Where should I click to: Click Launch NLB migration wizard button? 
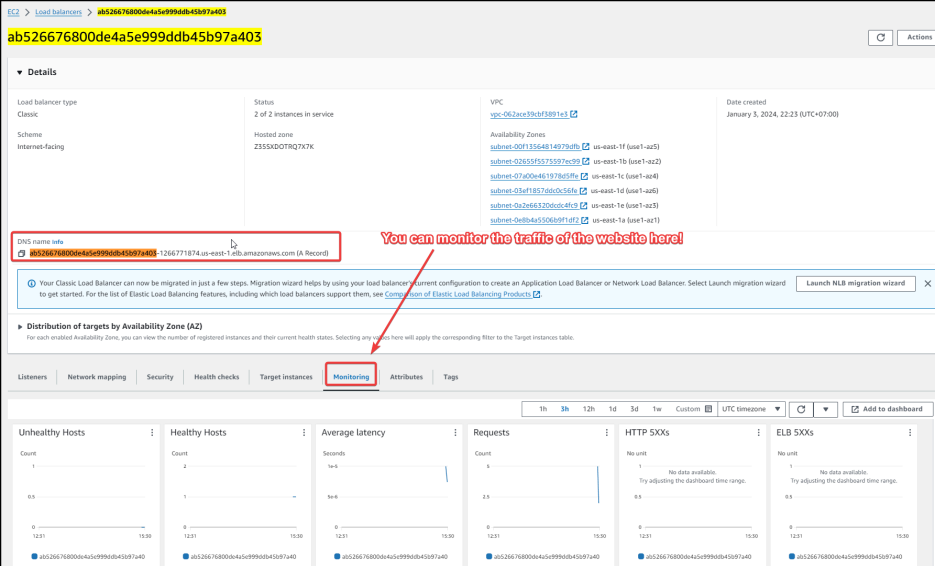[x=856, y=284]
